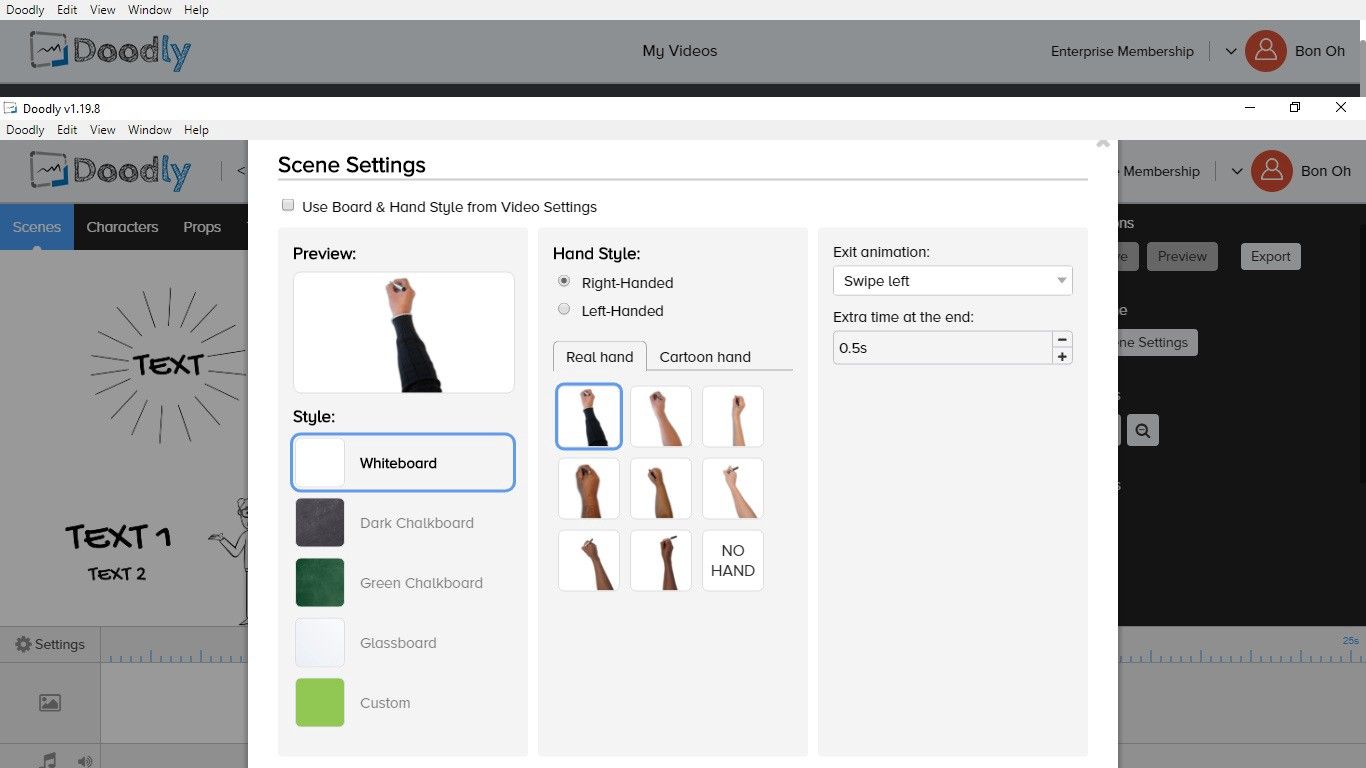This screenshot has height=768, width=1366.
Task: Open the Characters tab
Action: pyautogui.click(x=122, y=227)
